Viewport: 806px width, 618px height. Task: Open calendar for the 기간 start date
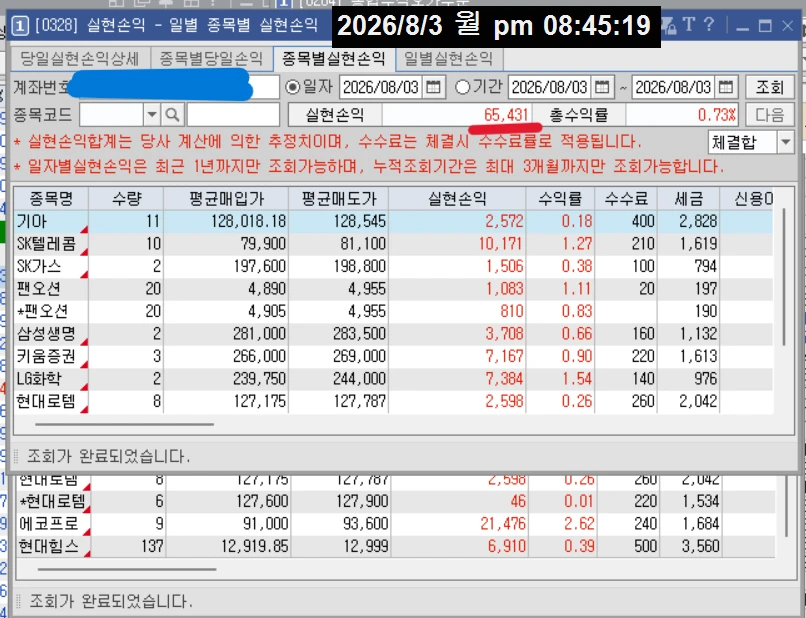coord(602,87)
